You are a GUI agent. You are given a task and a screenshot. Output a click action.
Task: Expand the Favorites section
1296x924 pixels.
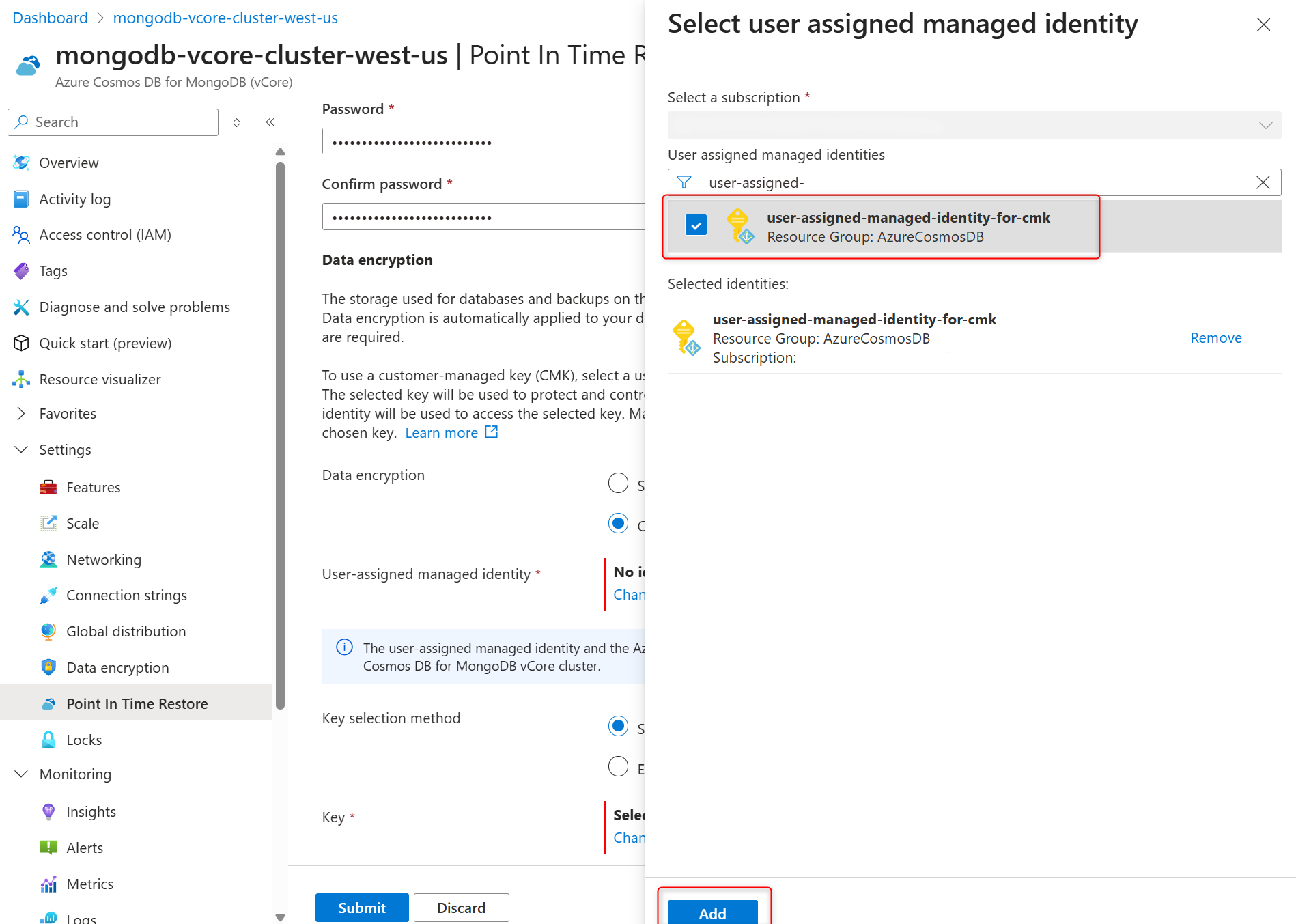tap(21, 413)
